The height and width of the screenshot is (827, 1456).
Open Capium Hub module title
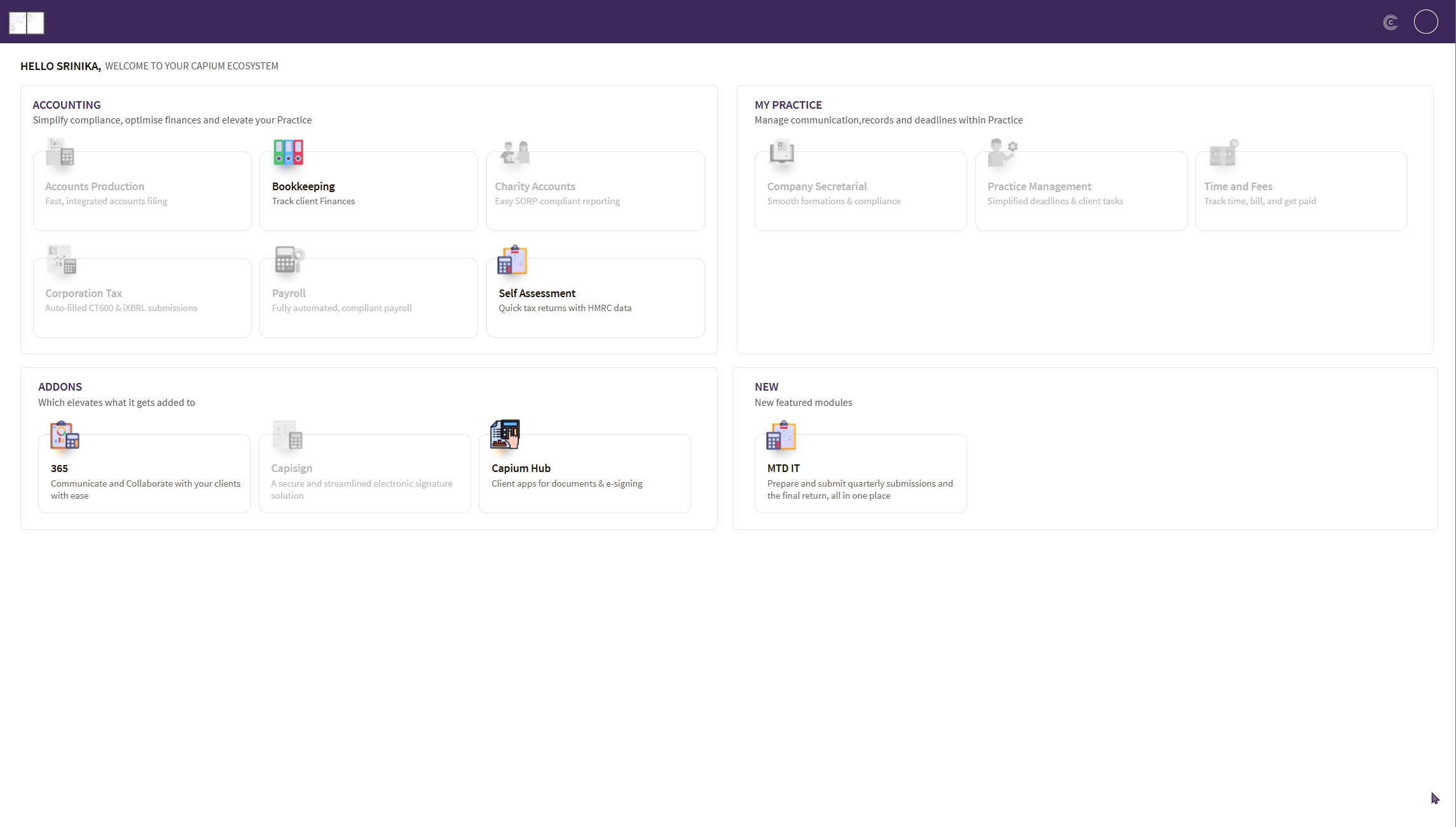[521, 468]
